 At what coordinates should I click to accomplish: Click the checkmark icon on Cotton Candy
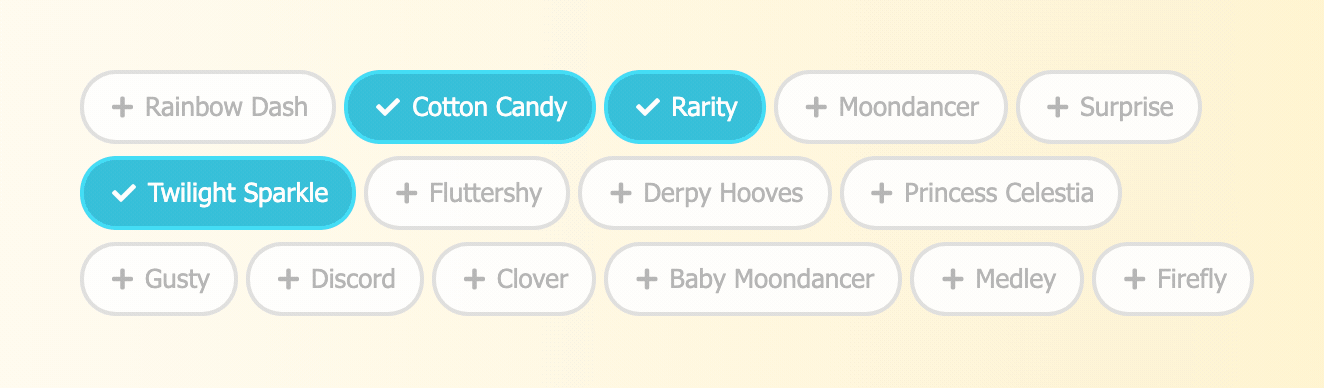tap(388, 107)
